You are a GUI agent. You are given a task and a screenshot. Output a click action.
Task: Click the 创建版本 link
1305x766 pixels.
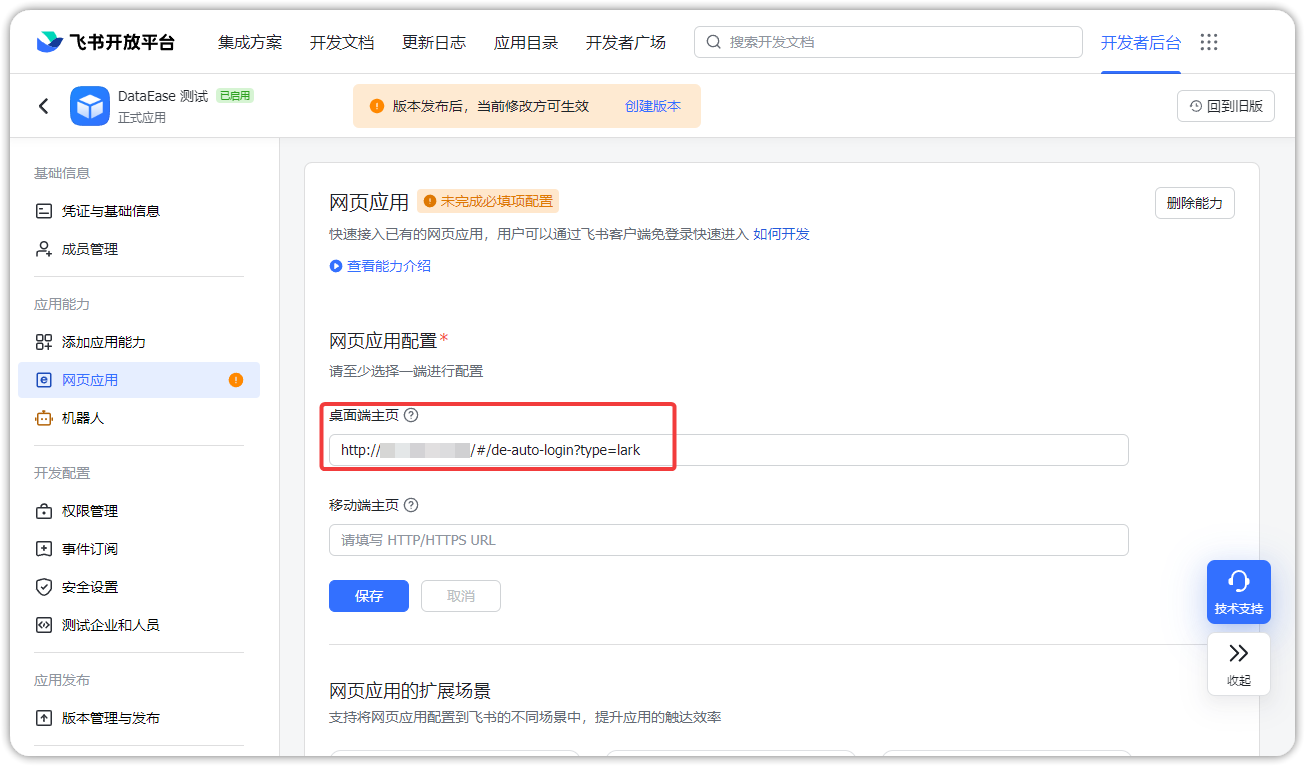tap(653, 106)
